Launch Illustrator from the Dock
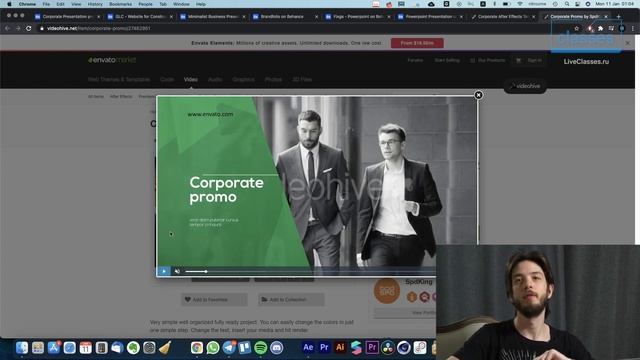This screenshot has width=640, height=360. pyautogui.click(x=340, y=347)
